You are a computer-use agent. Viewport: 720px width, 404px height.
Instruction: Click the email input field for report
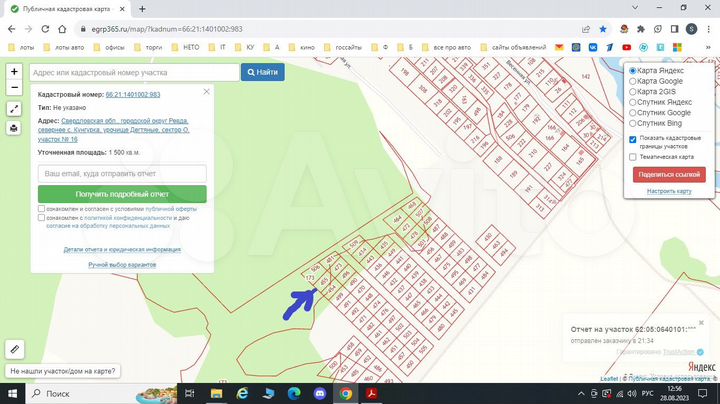[122, 173]
